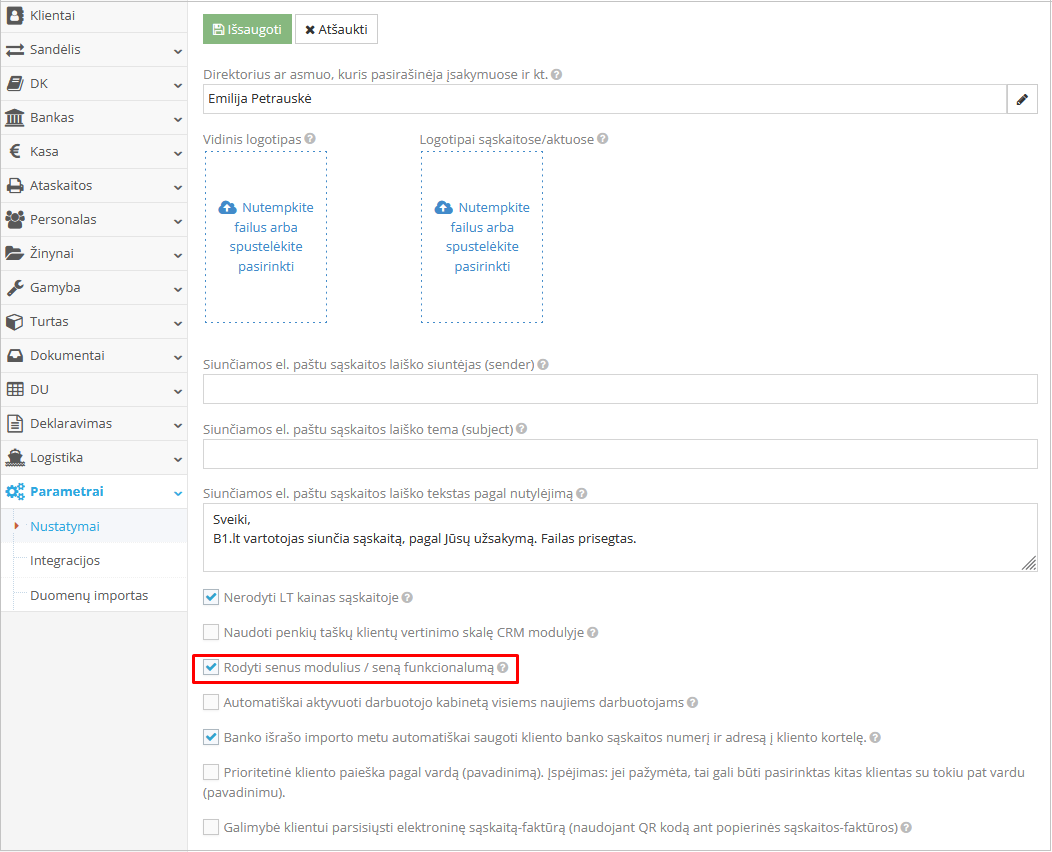The image size is (1052, 852).
Task: Enable Automatiškai aktyvuoti darbuotojo kabinetą checkbox
Action: click(211, 702)
